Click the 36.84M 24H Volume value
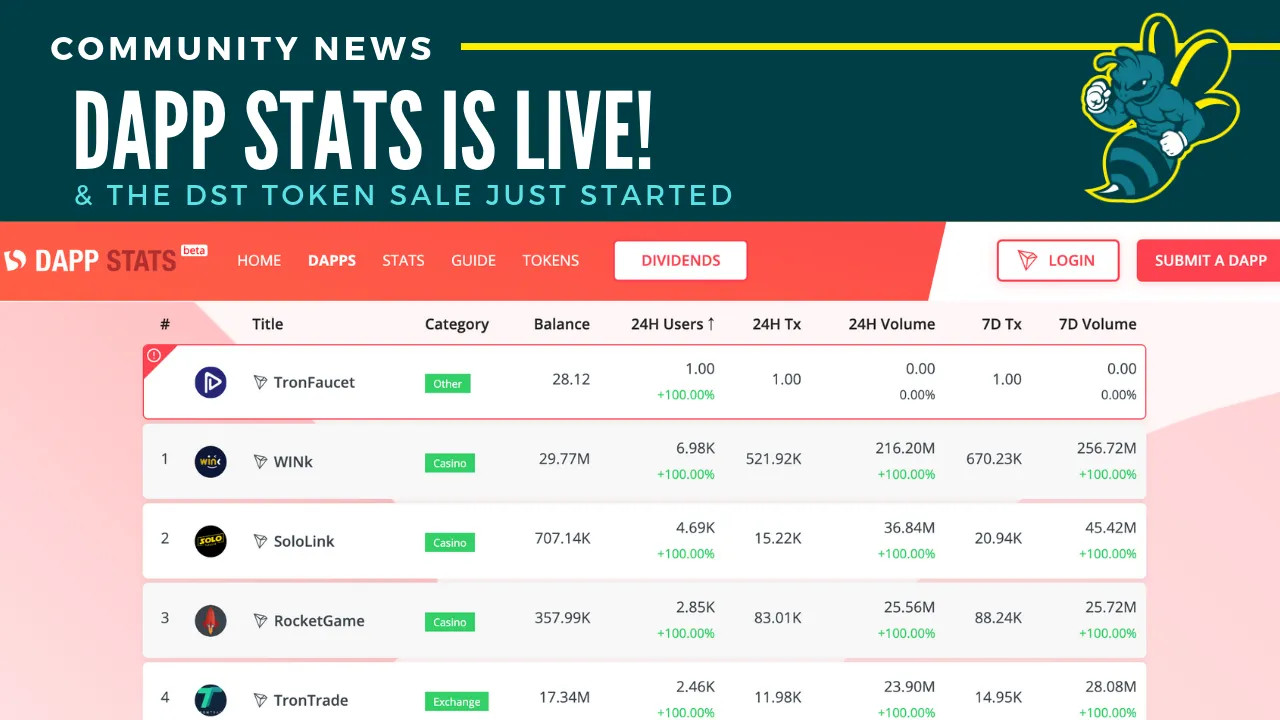Viewport: 1280px width, 720px height. pos(910,527)
